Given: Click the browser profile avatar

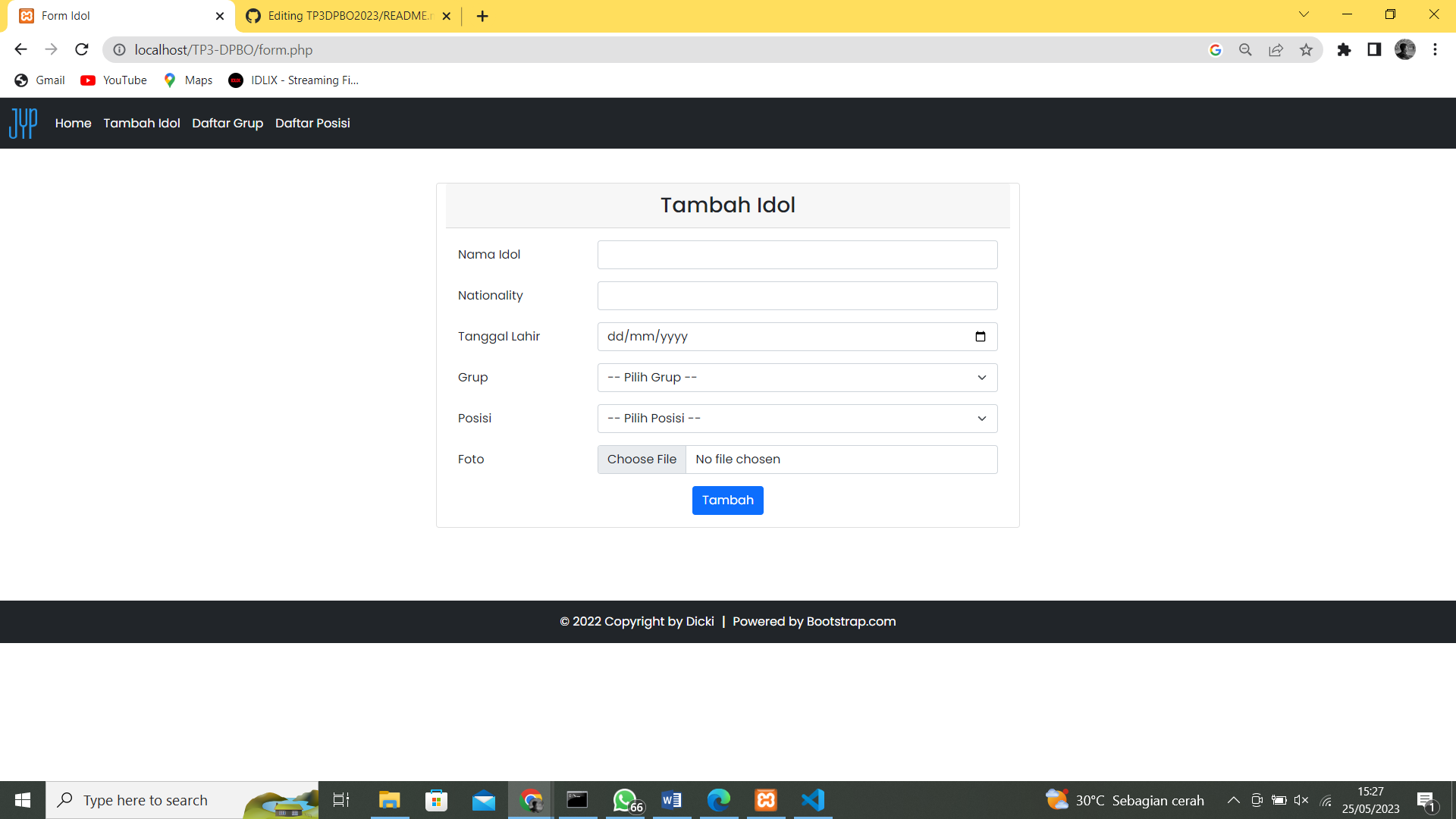Looking at the screenshot, I should point(1406,49).
